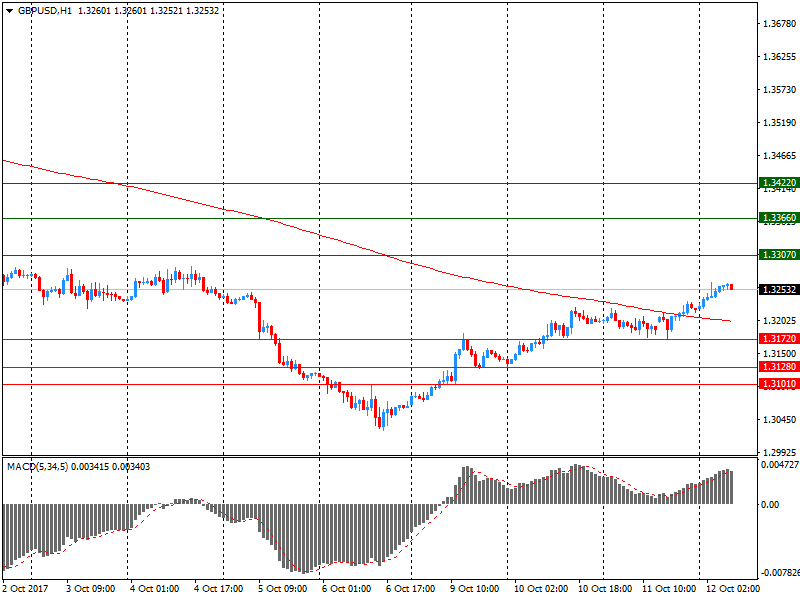800x600 pixels.
Task: Select the 1.34220 green level price label
Action: (779, 183)
